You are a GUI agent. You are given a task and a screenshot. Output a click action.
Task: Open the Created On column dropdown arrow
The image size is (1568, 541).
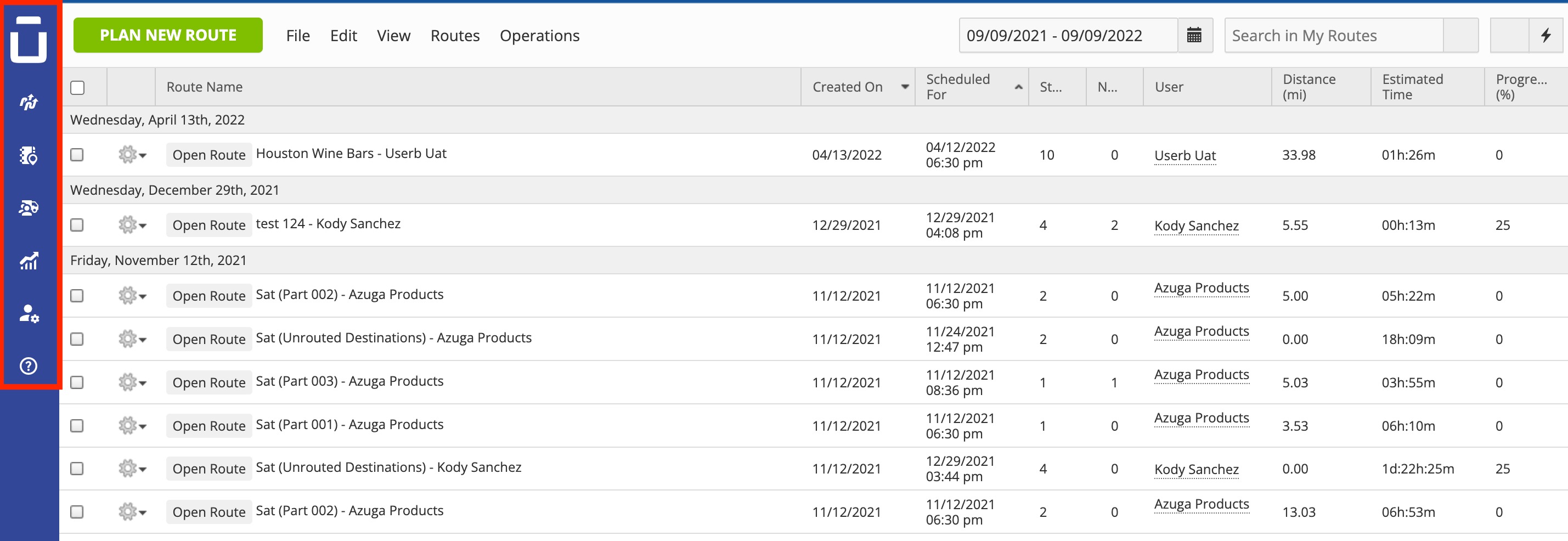click(x=905, y=87)
